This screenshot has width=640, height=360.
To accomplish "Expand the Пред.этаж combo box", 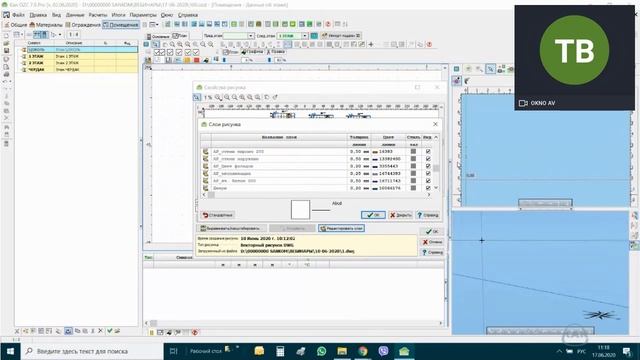I will pos(251,36).
